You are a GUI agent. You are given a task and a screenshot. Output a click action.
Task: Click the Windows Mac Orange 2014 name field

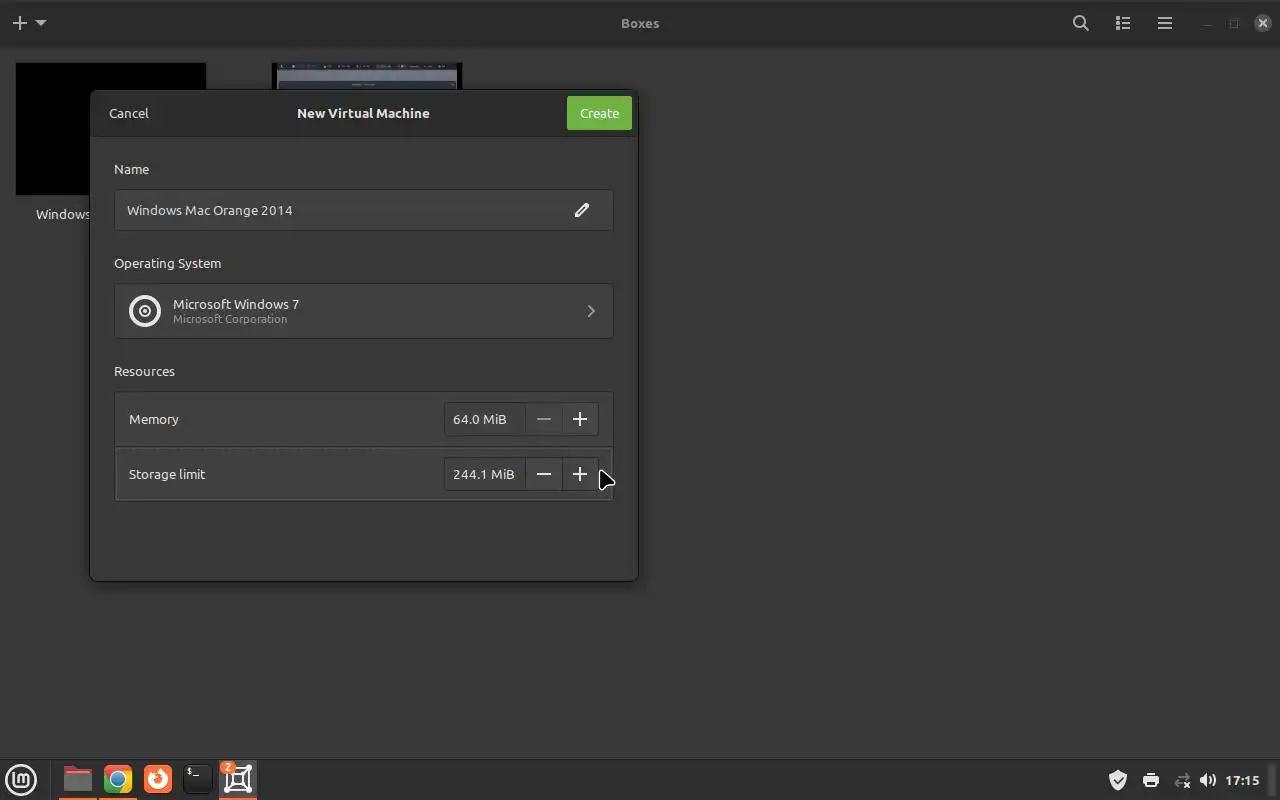tap(363, 210)
